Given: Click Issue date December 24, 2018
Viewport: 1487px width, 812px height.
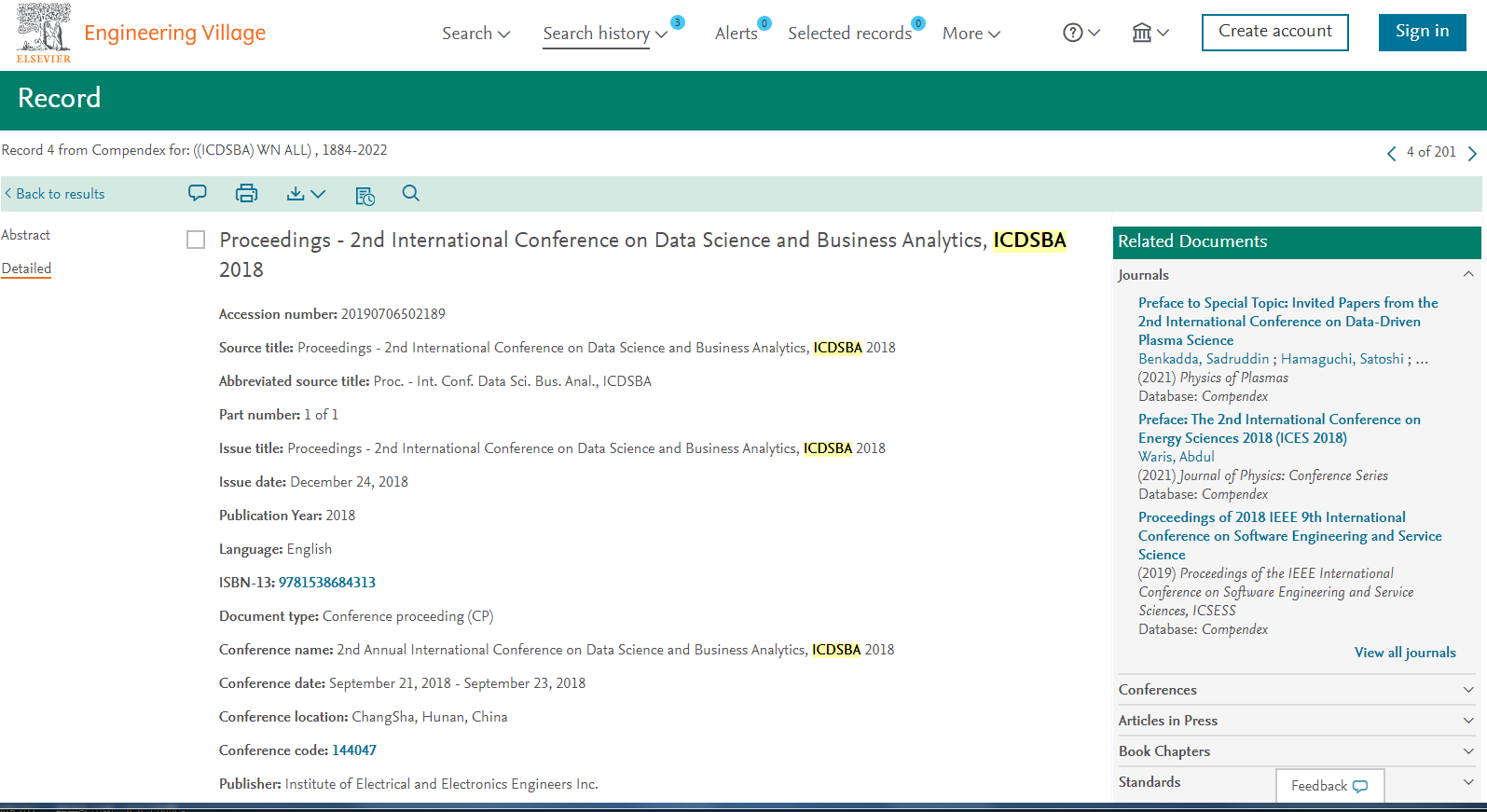Looking at the screenshot, I should (349, 482).
